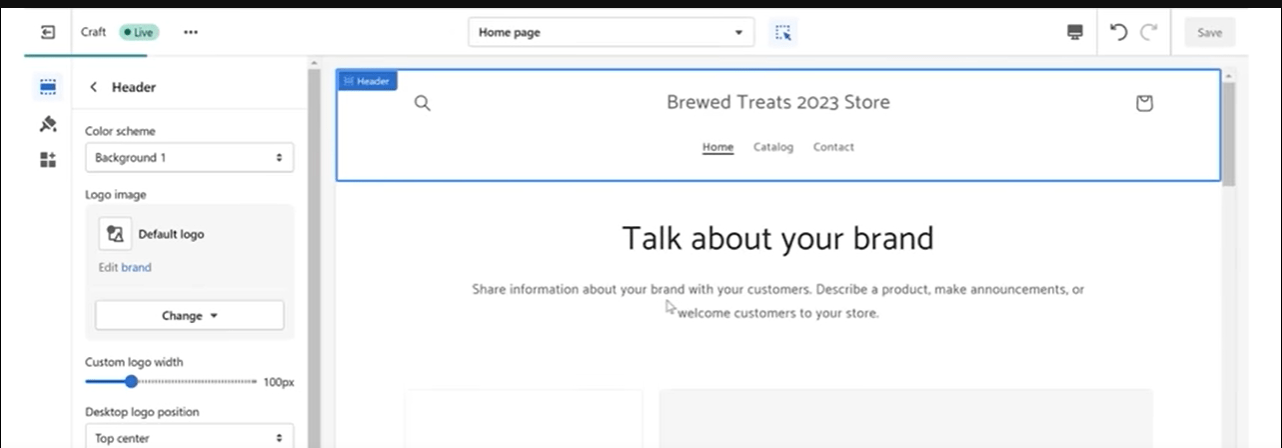Click the exit editor icon
Screen dimensions: 1282x448
[47, 32]
